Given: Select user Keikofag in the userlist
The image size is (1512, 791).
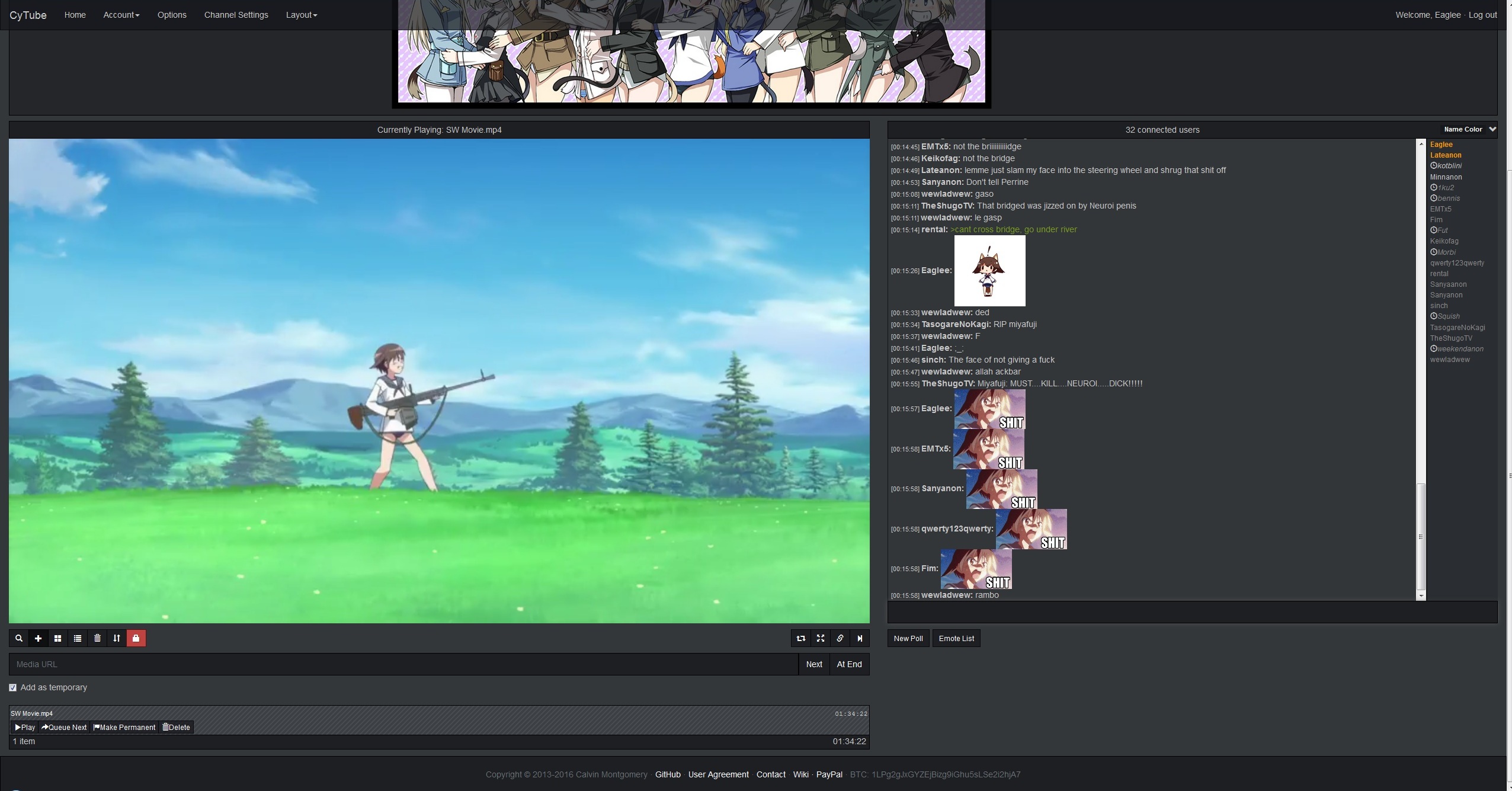Looking at the screenshot, I should [x=1444, y=241].
